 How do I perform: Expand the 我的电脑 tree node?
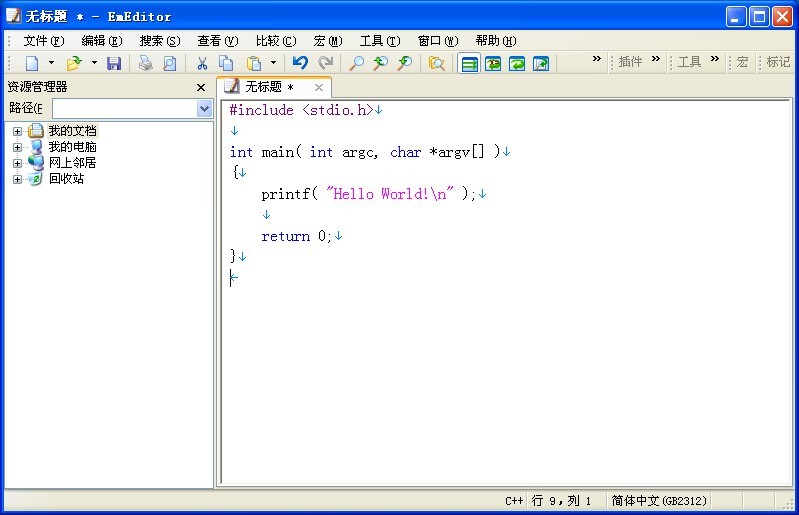click(17, 147)
